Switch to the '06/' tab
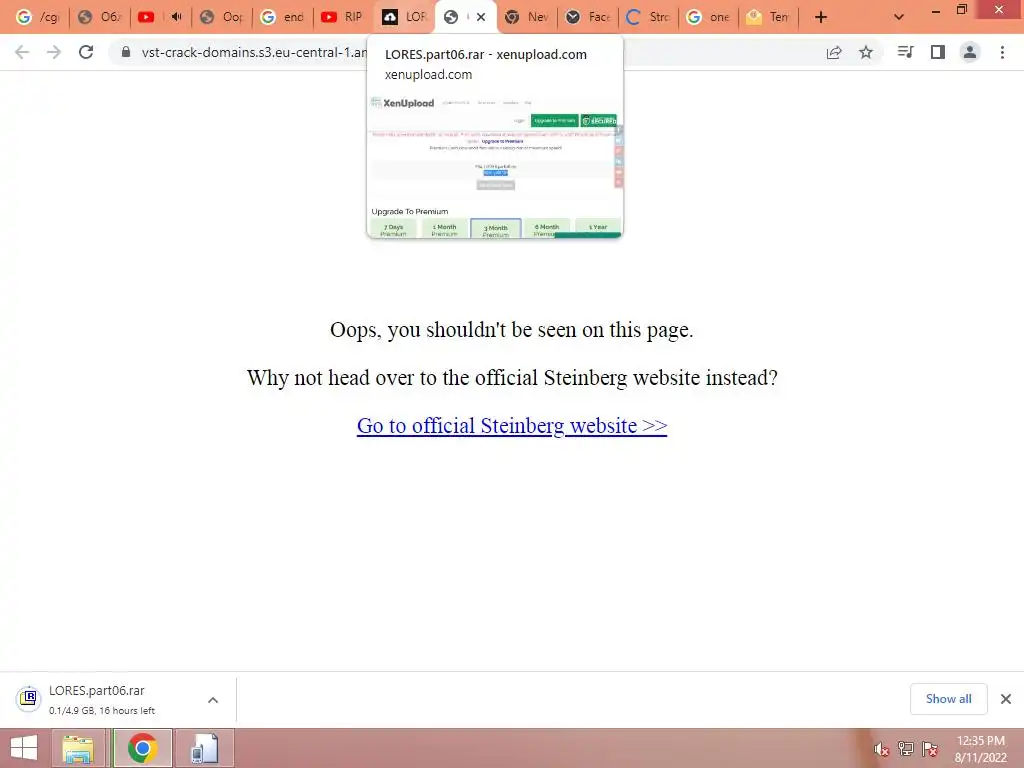Screen dimensions: 1024x768 click(x=99, y=17)
